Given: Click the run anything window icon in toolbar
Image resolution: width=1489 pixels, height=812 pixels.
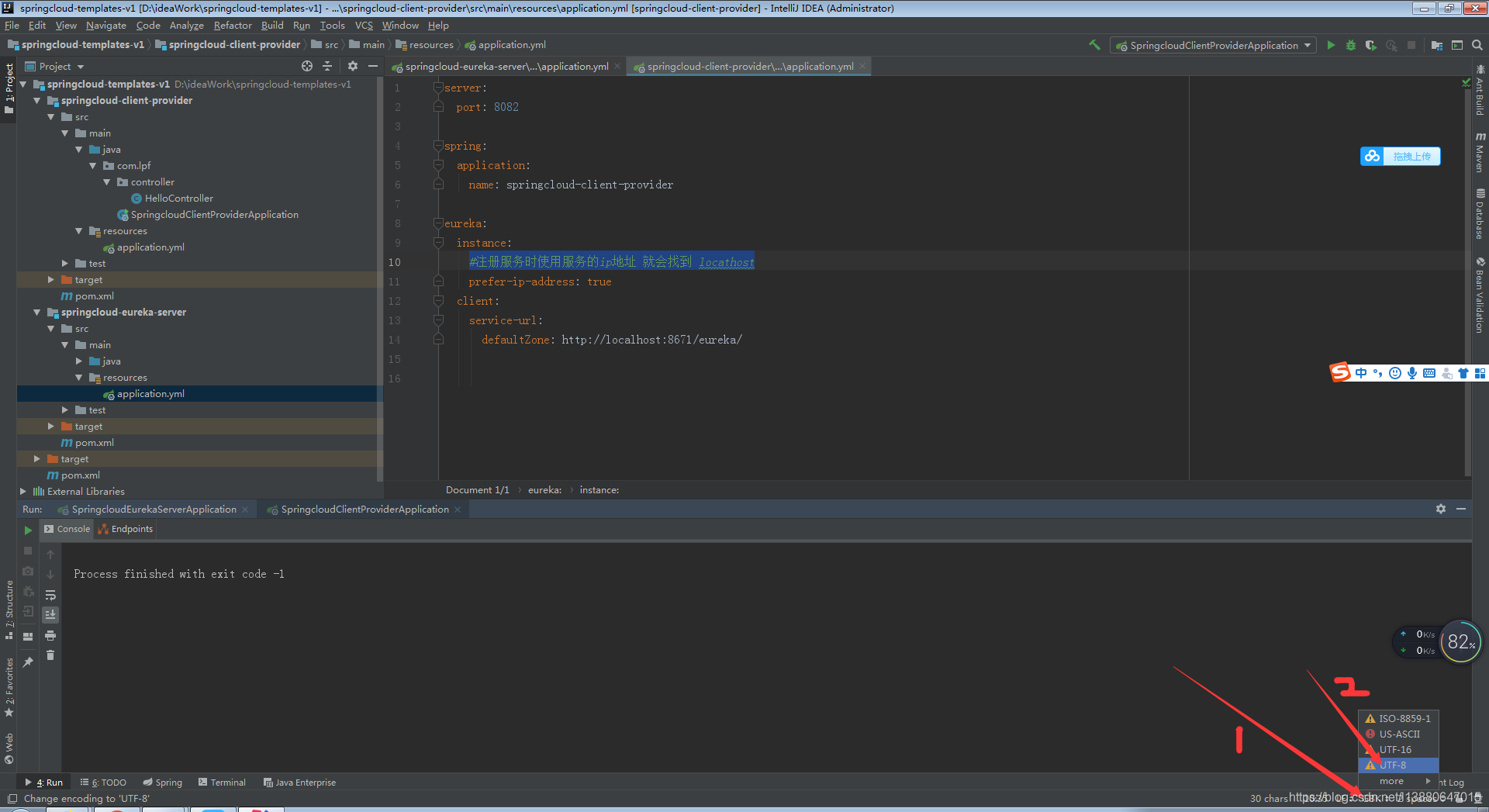Looking at the screenshot, I should pyautogui.click(x=1457, y=45).
